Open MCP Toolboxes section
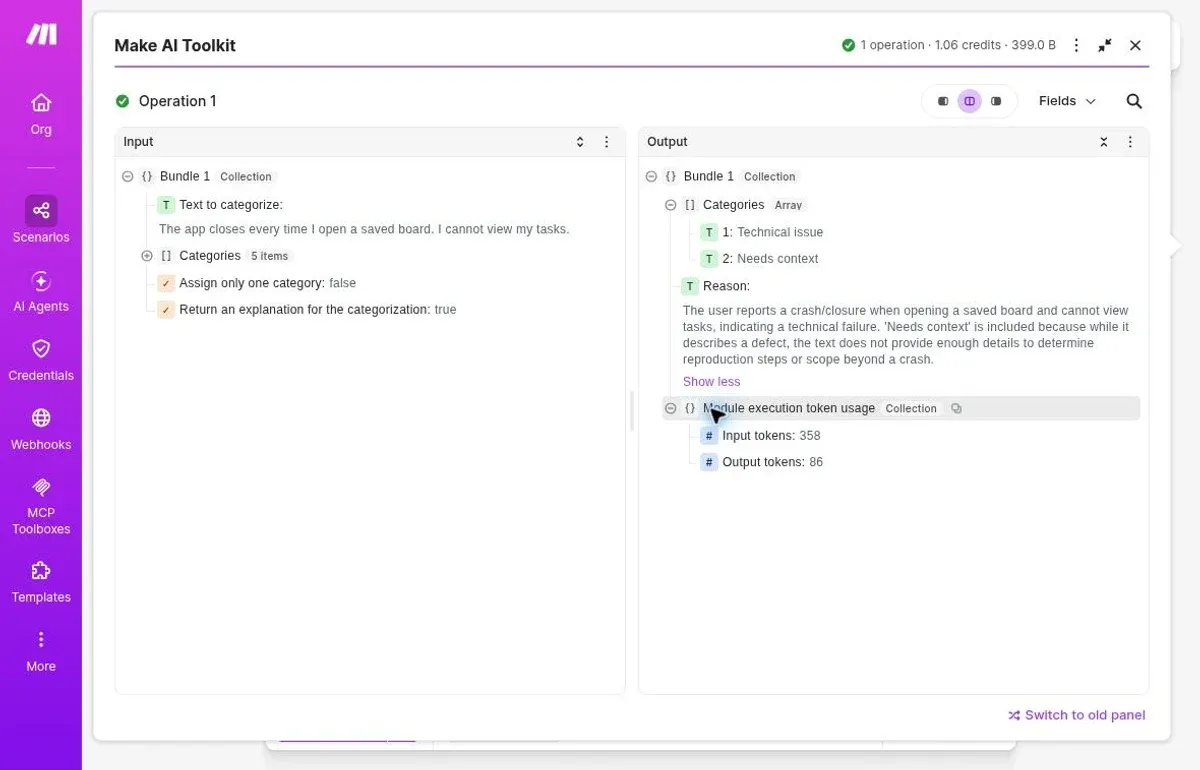The image size is (1200, 770). (x=41, y=505)
